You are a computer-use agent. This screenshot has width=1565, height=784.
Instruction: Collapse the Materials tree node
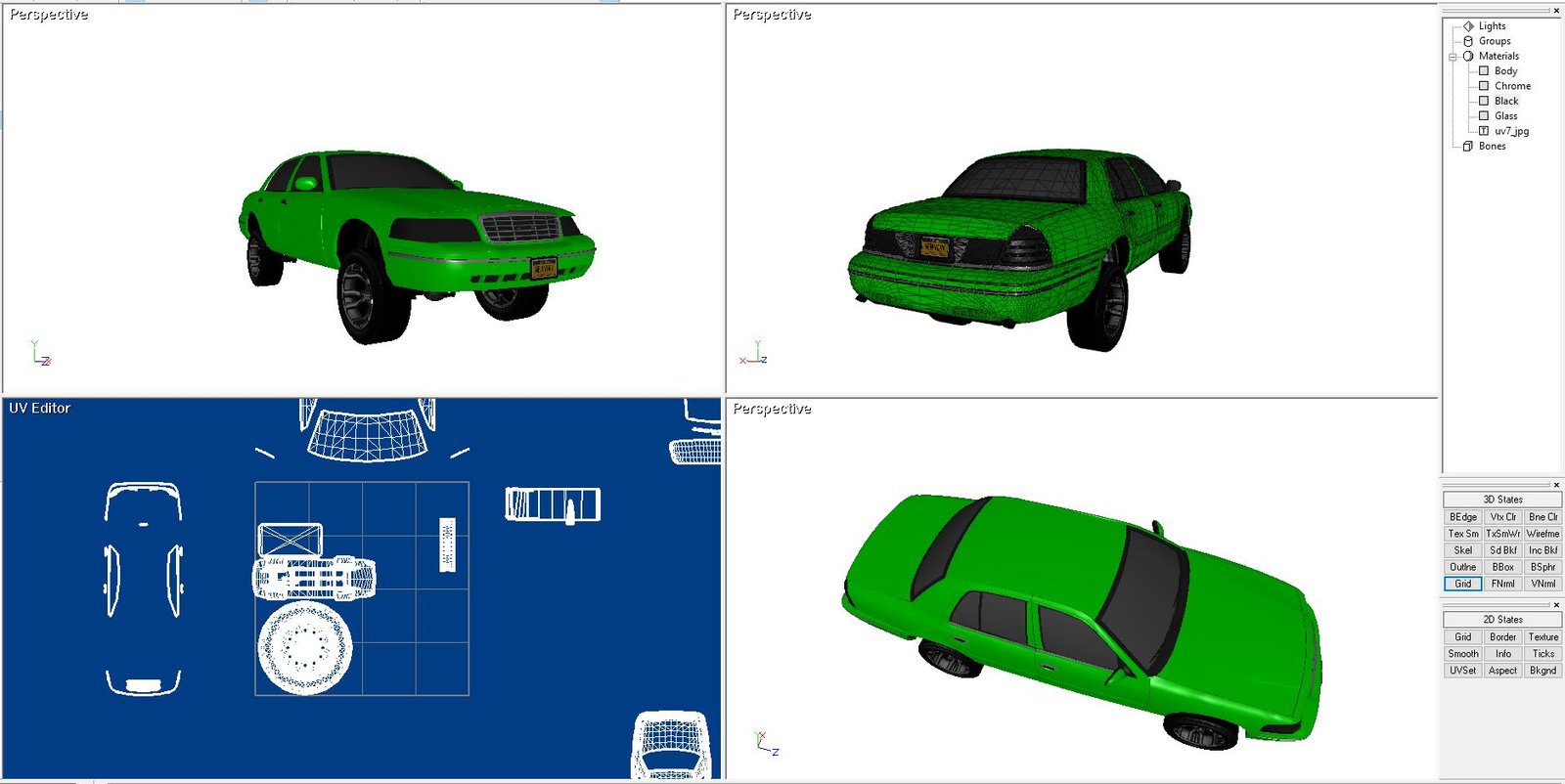point(1453,57)
